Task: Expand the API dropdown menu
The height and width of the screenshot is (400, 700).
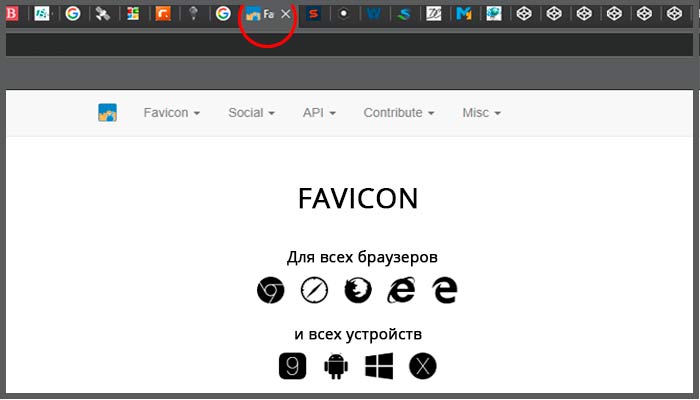Action: click(x=319, y=113)
